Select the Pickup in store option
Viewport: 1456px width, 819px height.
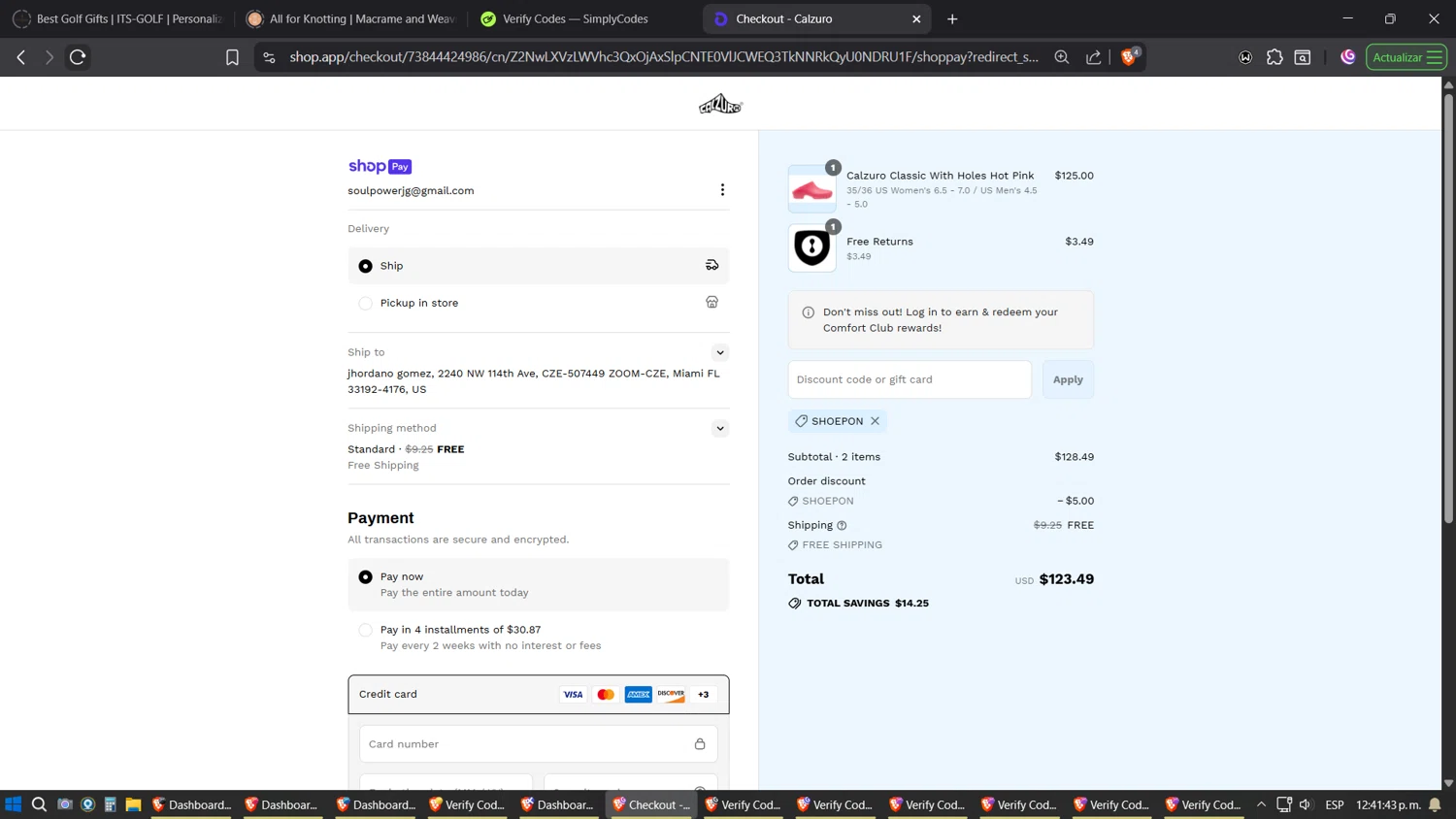[539, 303]
